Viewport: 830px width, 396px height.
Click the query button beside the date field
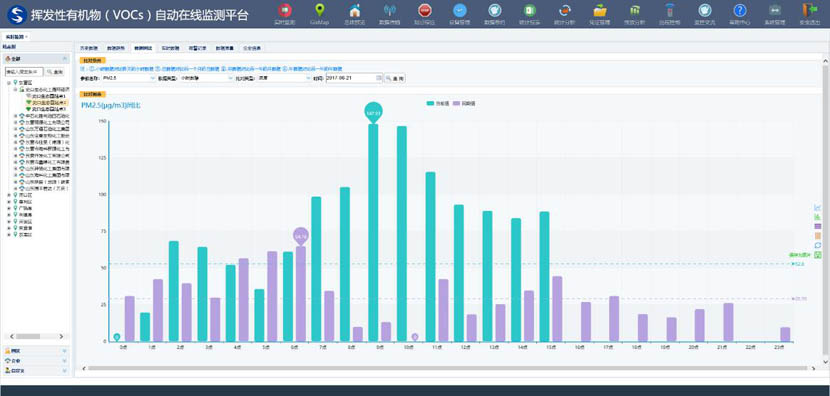[x=395, y=78]
